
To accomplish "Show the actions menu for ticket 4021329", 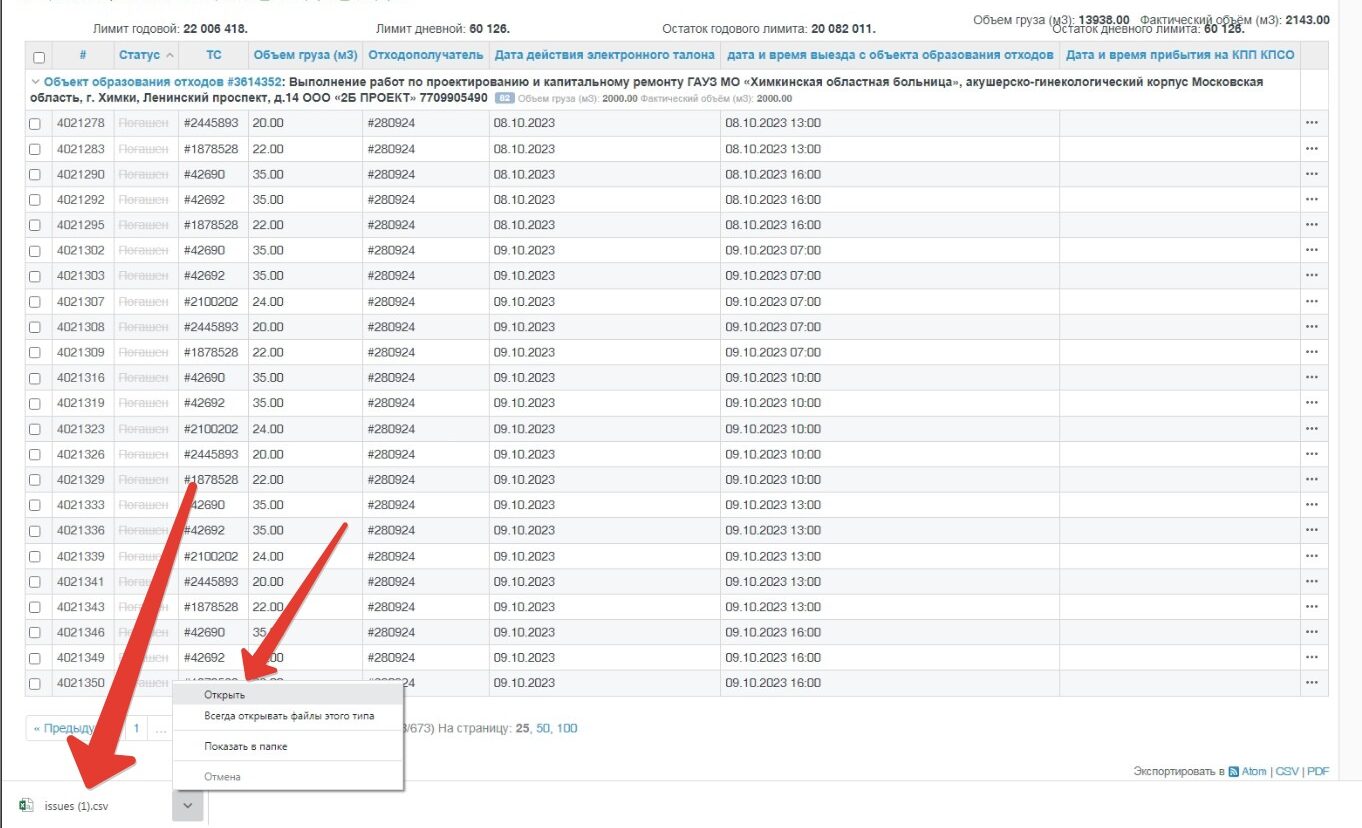I will 1312,480.
